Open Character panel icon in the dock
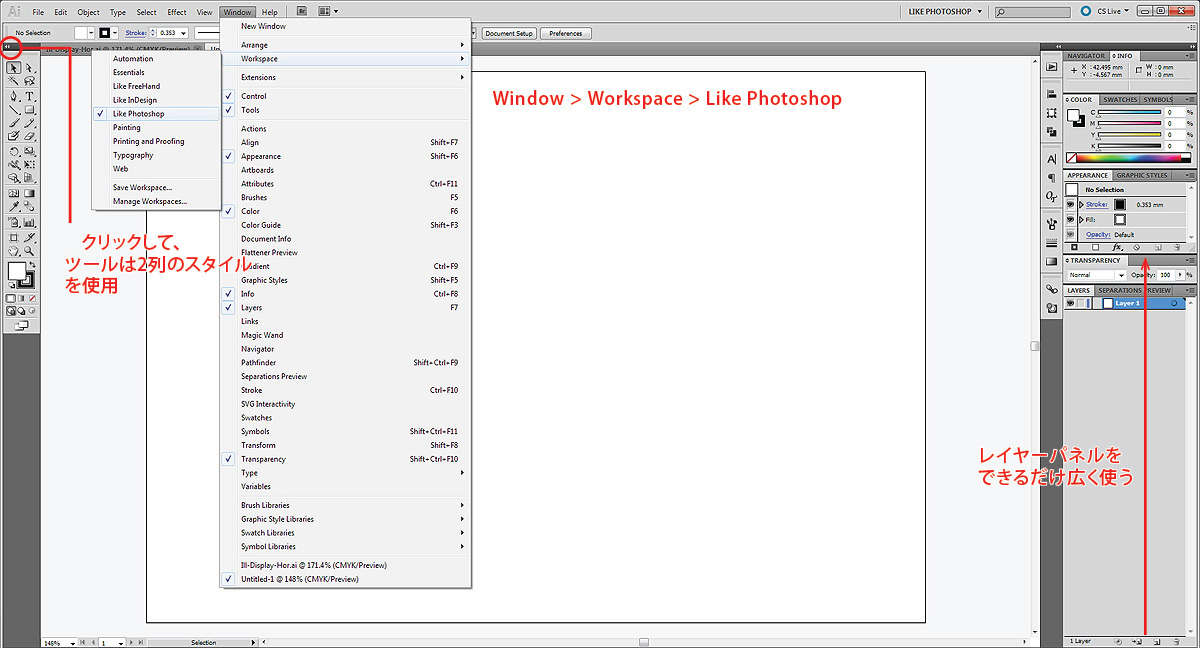1200x648 pixels. tap(1052, 159)
